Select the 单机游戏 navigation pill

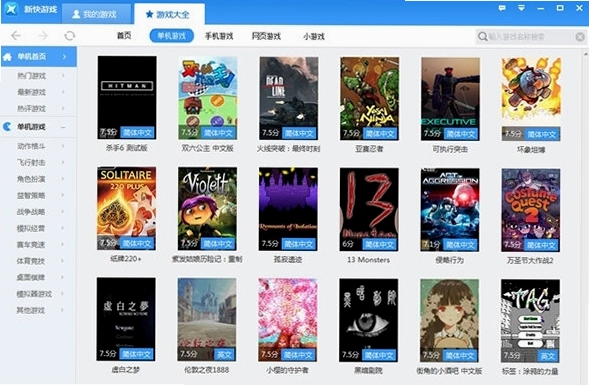click(x=172, y=36)
